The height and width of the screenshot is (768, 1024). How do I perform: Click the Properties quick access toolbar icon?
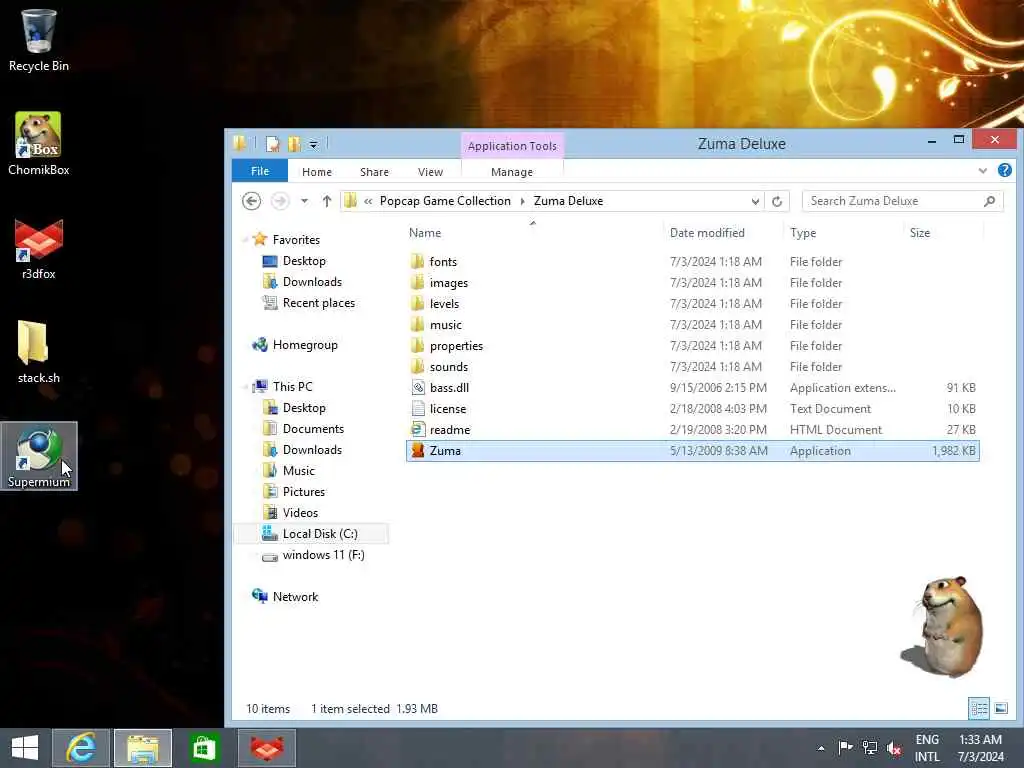click(x=272, y=144)
